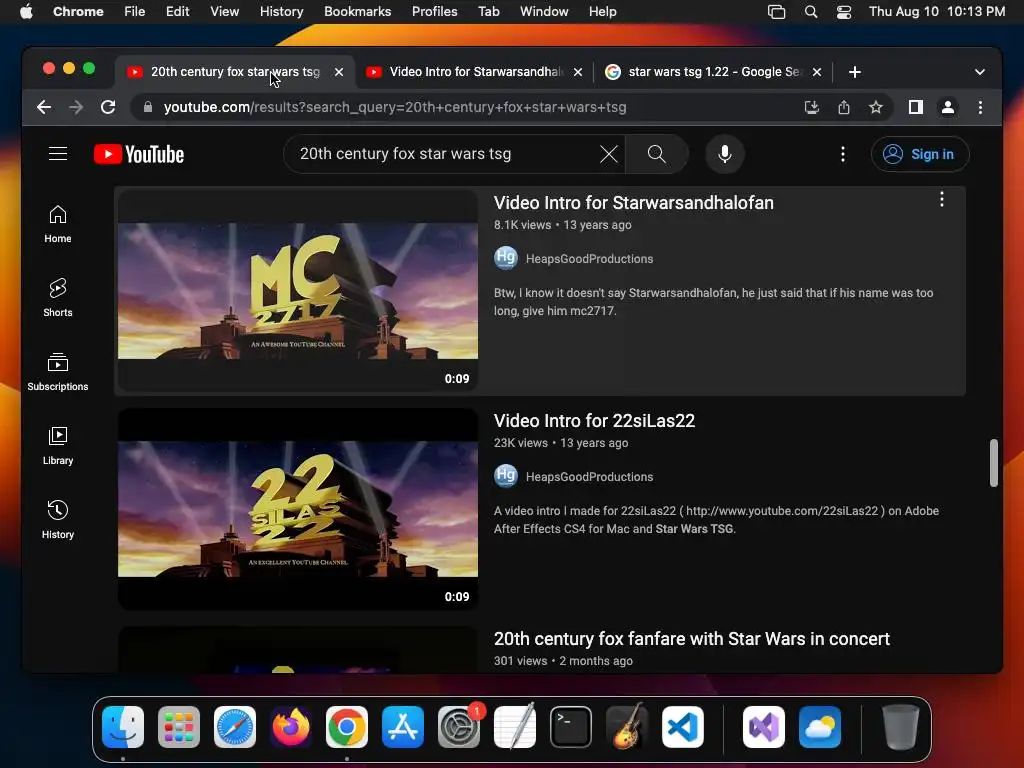
Task: Click HeapsGoodProductions avatar on first result
Action: [x=506, y=258]
